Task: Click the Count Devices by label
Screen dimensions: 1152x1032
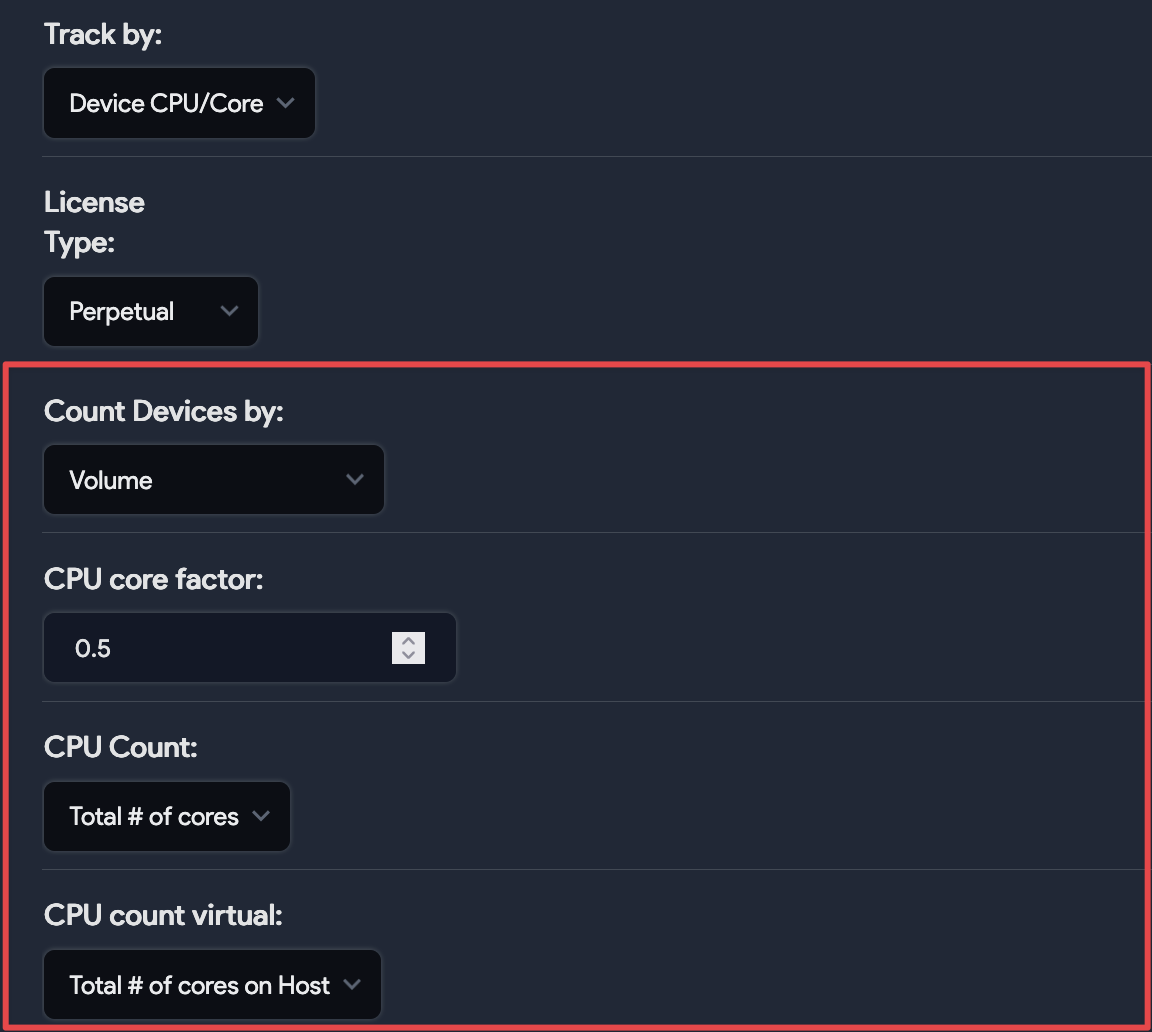Action: click(163, 411)
